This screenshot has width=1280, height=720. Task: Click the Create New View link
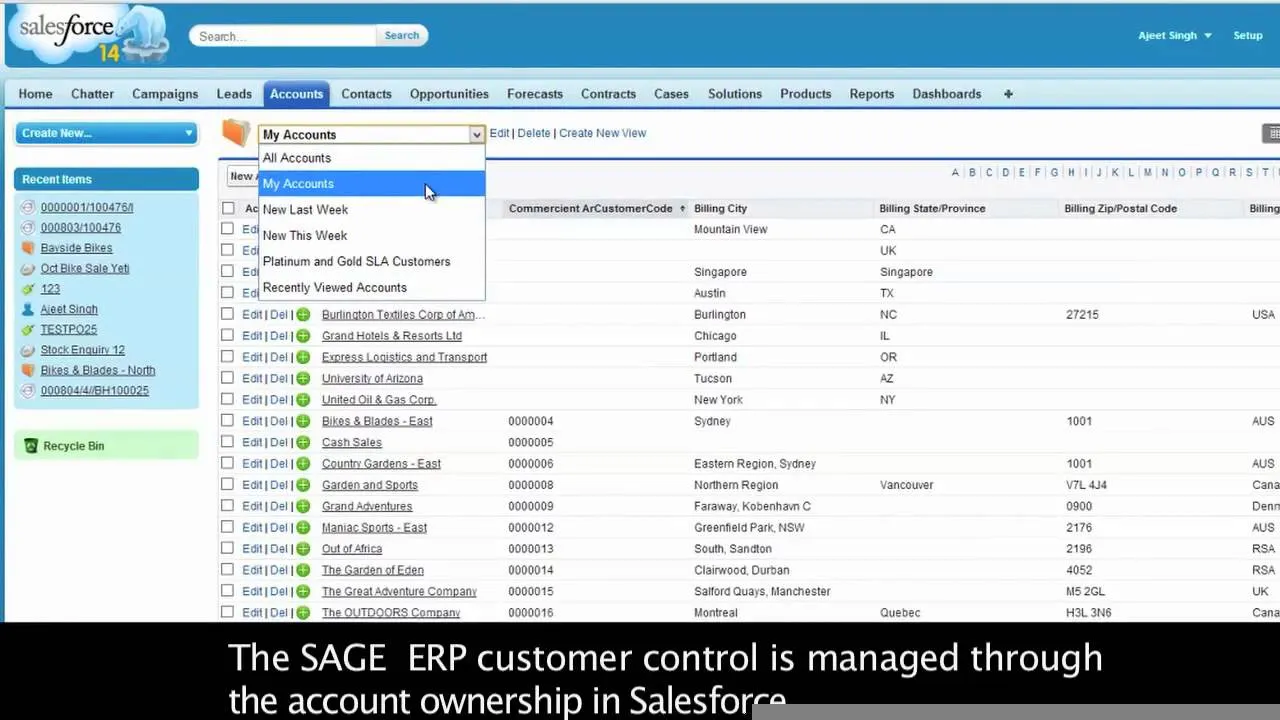click(x=602, y=133)
